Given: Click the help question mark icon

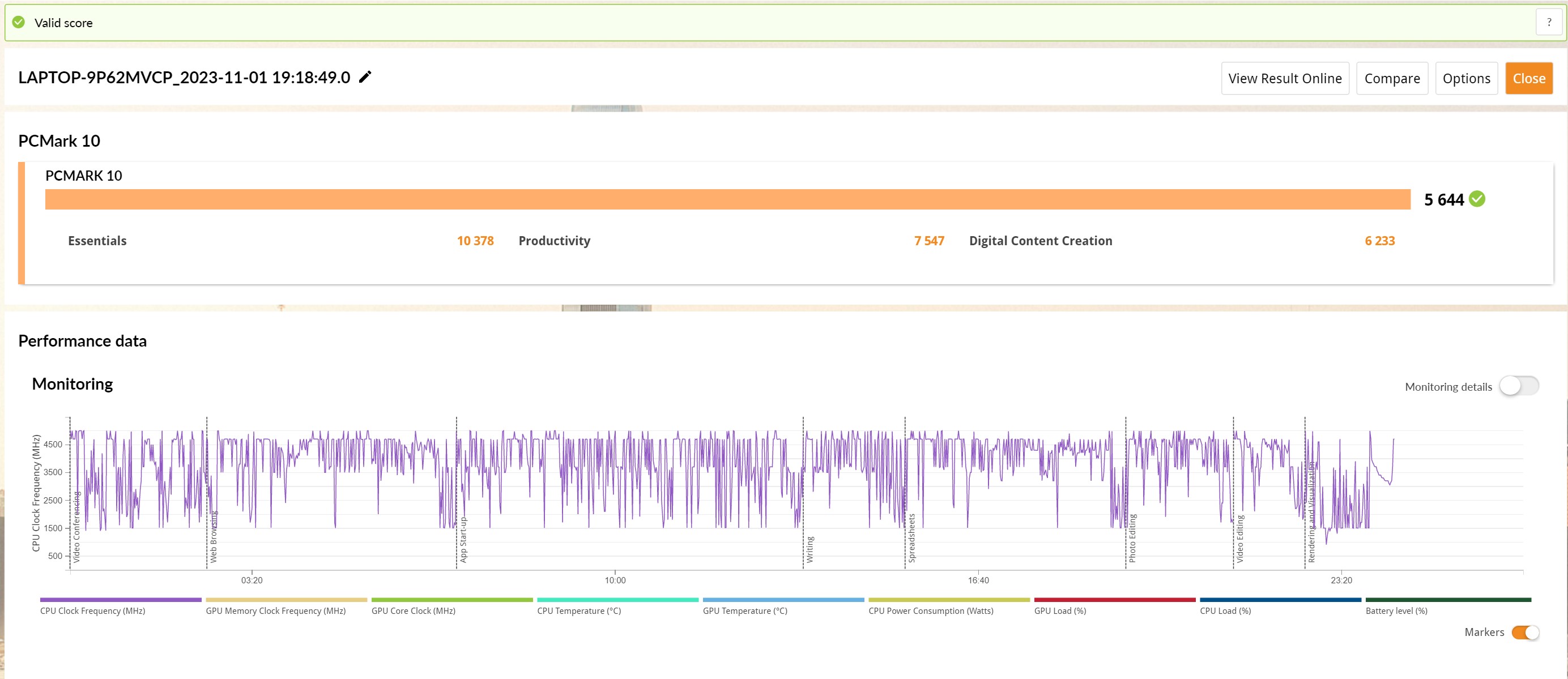Looking at the screenshot, I should [1549, 23].
